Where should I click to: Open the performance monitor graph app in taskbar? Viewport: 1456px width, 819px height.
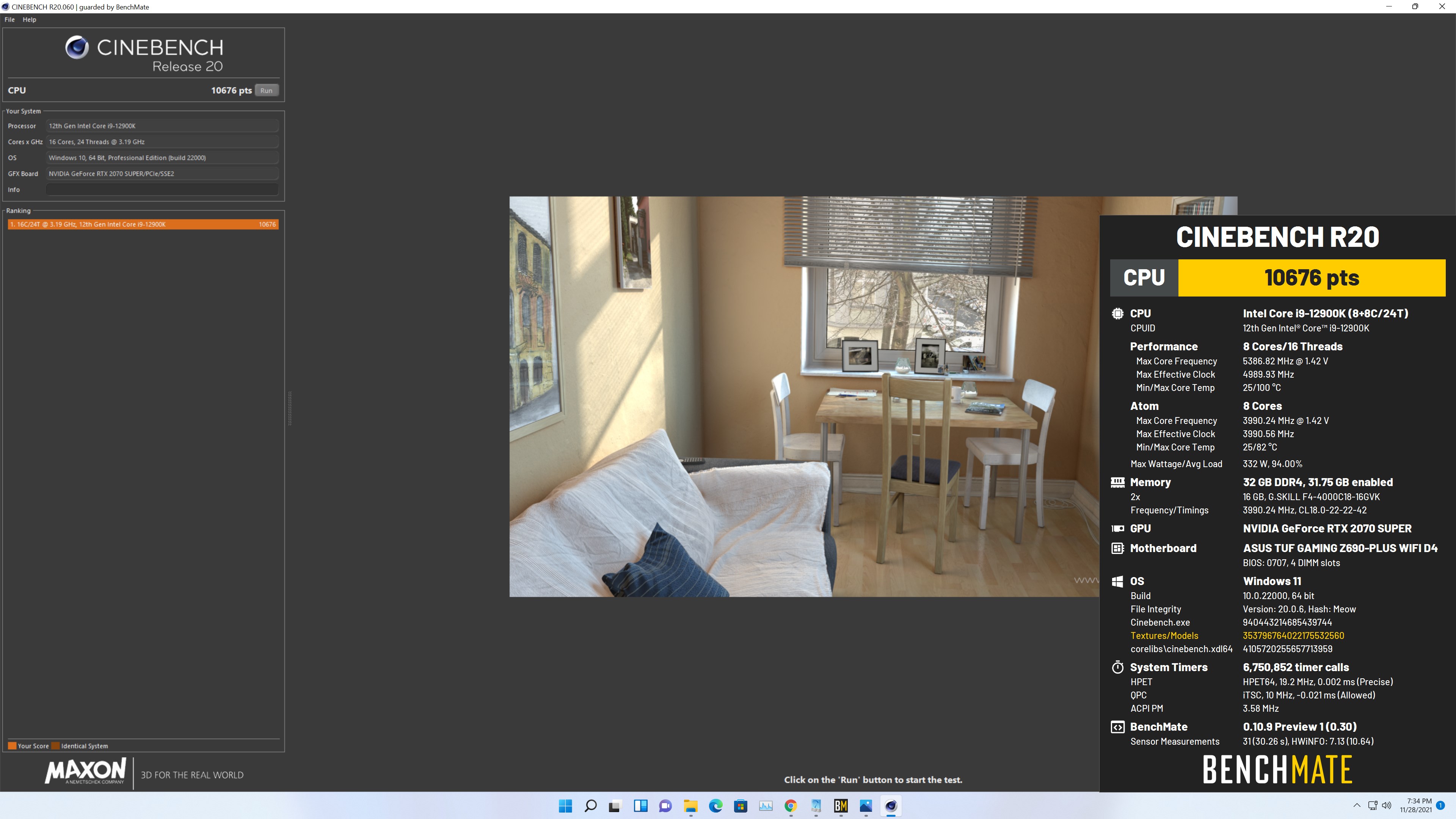(766, 806)
